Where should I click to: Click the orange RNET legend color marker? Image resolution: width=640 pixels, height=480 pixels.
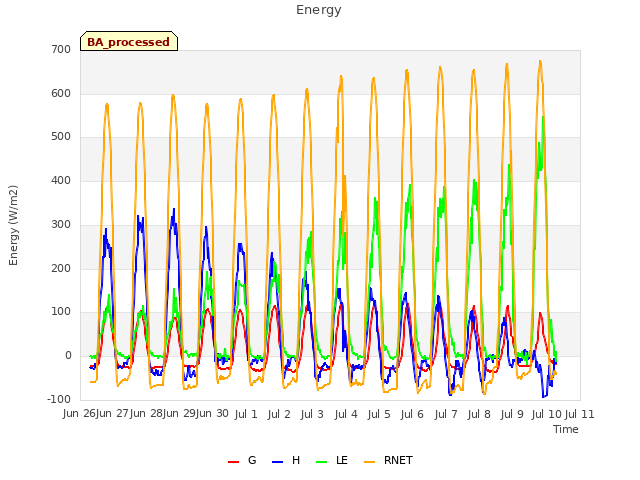[x=369, y=462]
